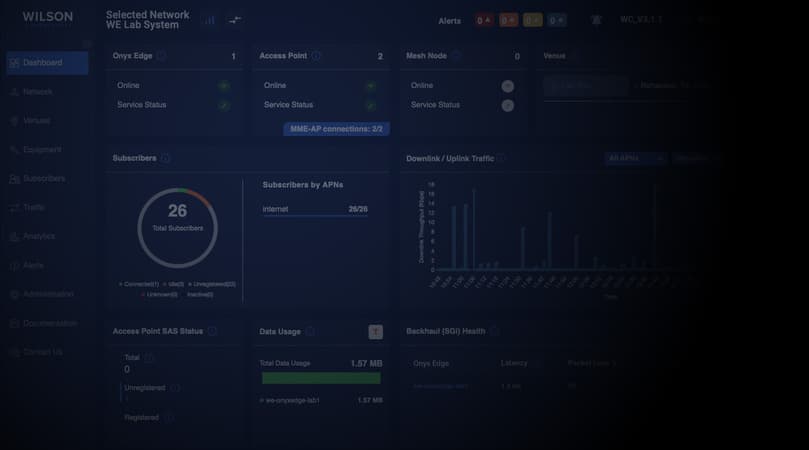809x450 pixels.
Task: Click the MME-AP connections: 2/2 button
Action: point(336,129)
